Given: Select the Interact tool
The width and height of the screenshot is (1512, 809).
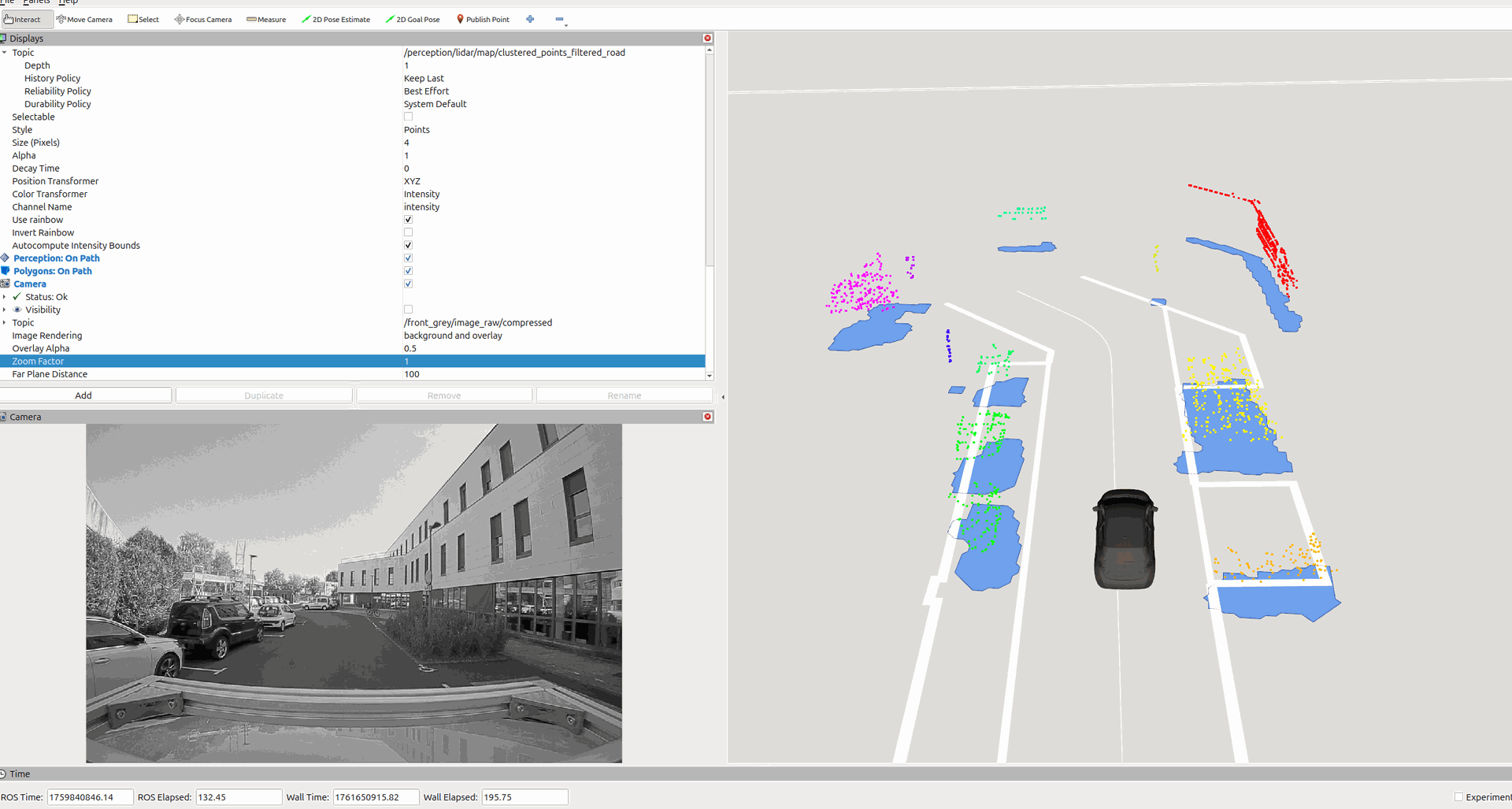Looking at the screenshot, I should coord(22,20).
